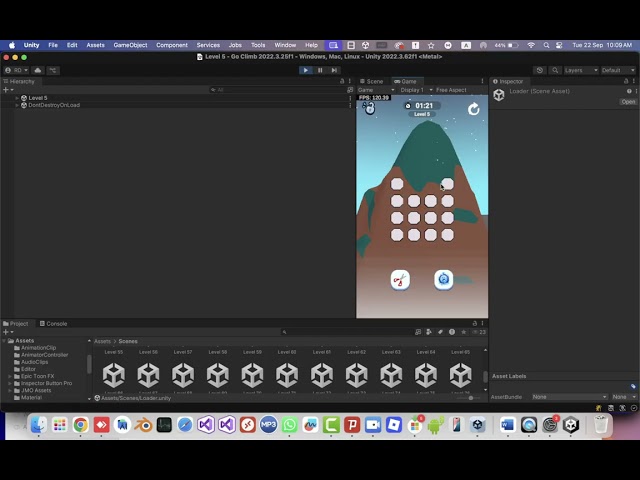
Task: Open the Unity Cloud services icon
Action: point(38,70)
